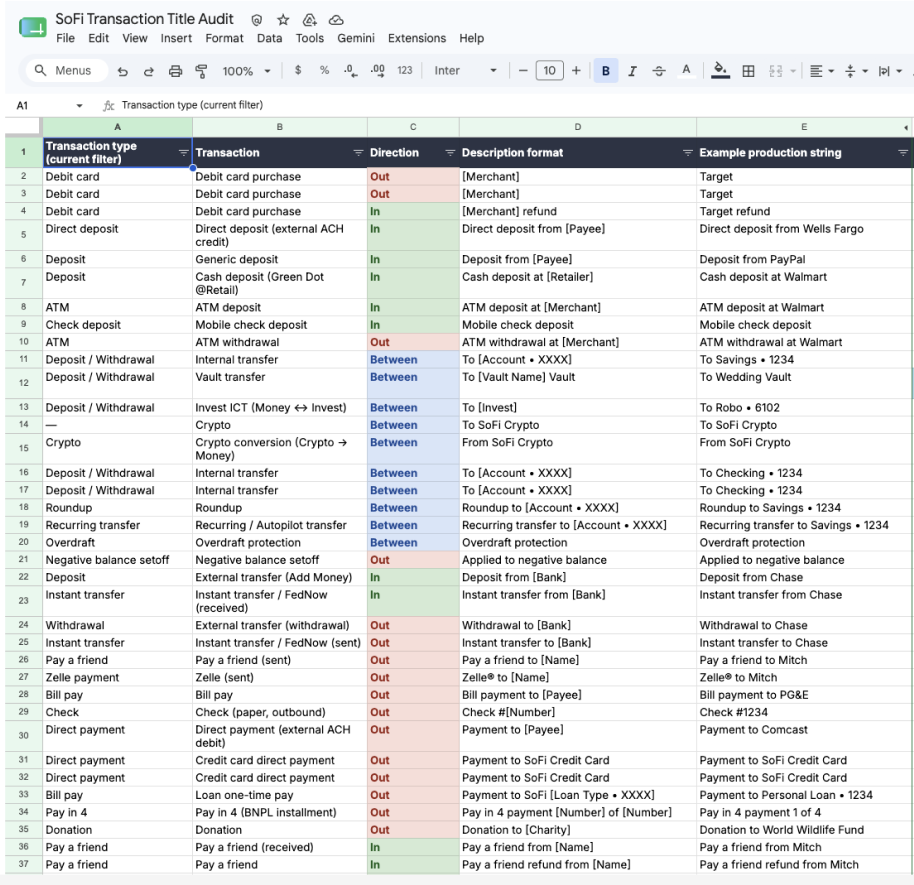Check the cloud save status icon
This screenshot has width=914, height=885.
(x=336, y=20)
